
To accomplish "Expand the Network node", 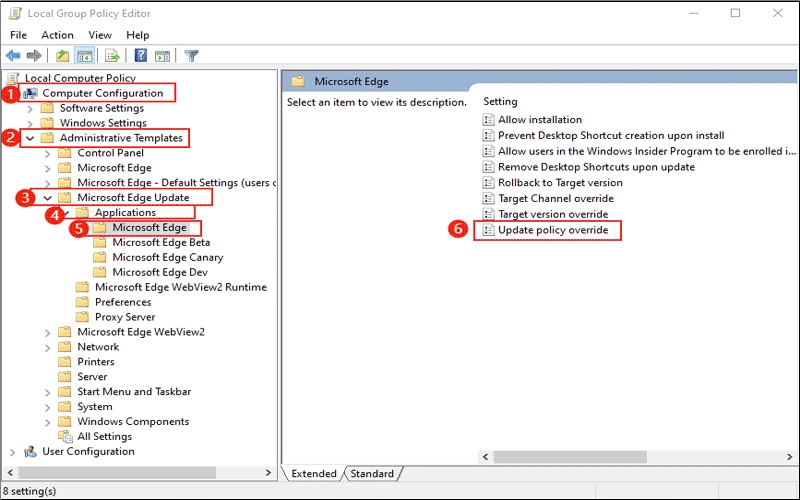I will click(x=47, y=347).
